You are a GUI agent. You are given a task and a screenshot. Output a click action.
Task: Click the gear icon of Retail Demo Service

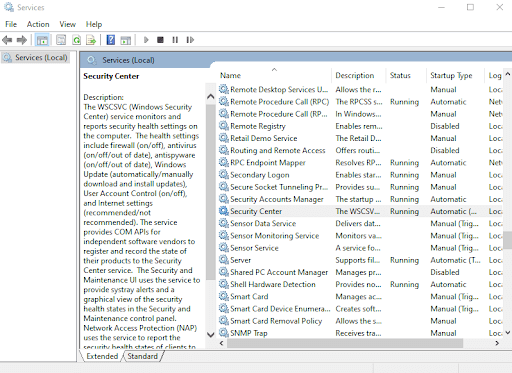click(x=223, y=138)
